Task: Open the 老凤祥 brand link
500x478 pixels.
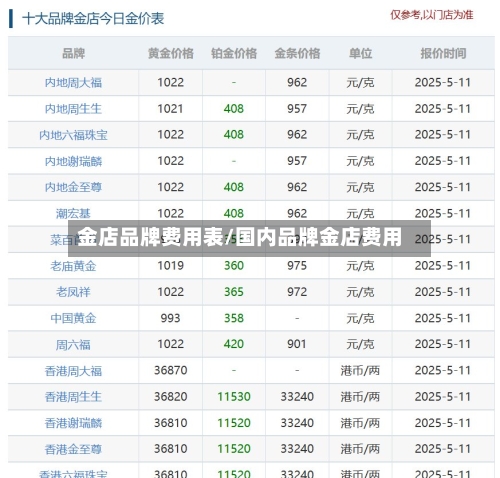Action: click(73, 292)
